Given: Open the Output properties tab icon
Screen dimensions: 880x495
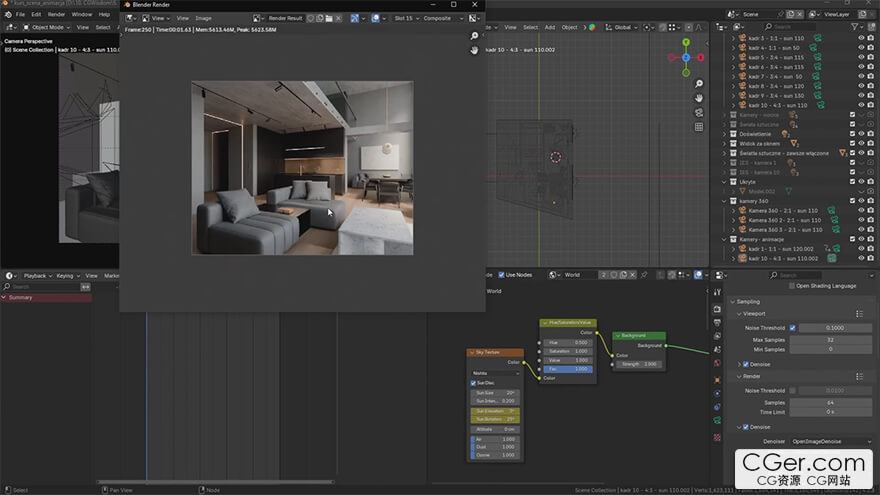Looking at the screenshot, I should coord(717,324).
